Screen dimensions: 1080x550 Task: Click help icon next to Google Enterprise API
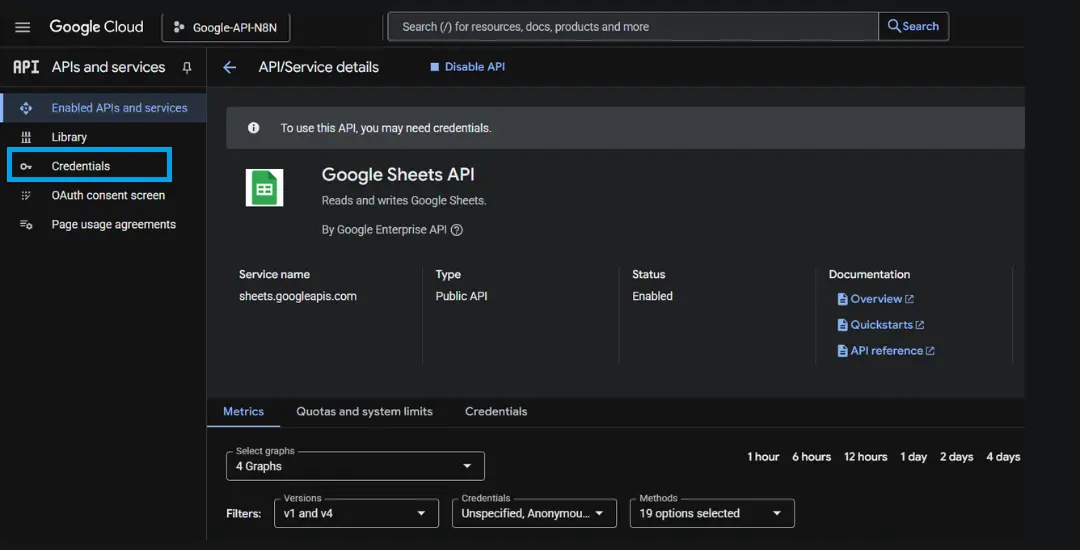457,230
